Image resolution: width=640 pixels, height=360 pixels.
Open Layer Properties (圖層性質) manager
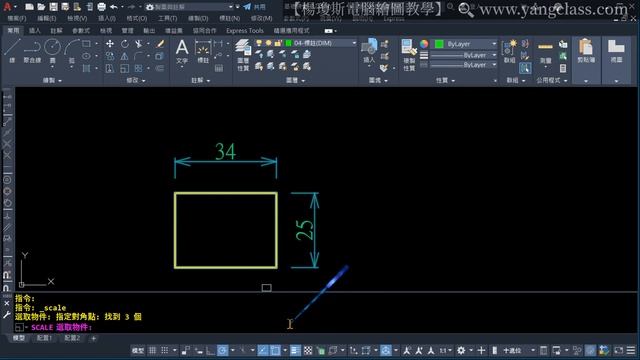pyautogui.click(x=243, y=55)
